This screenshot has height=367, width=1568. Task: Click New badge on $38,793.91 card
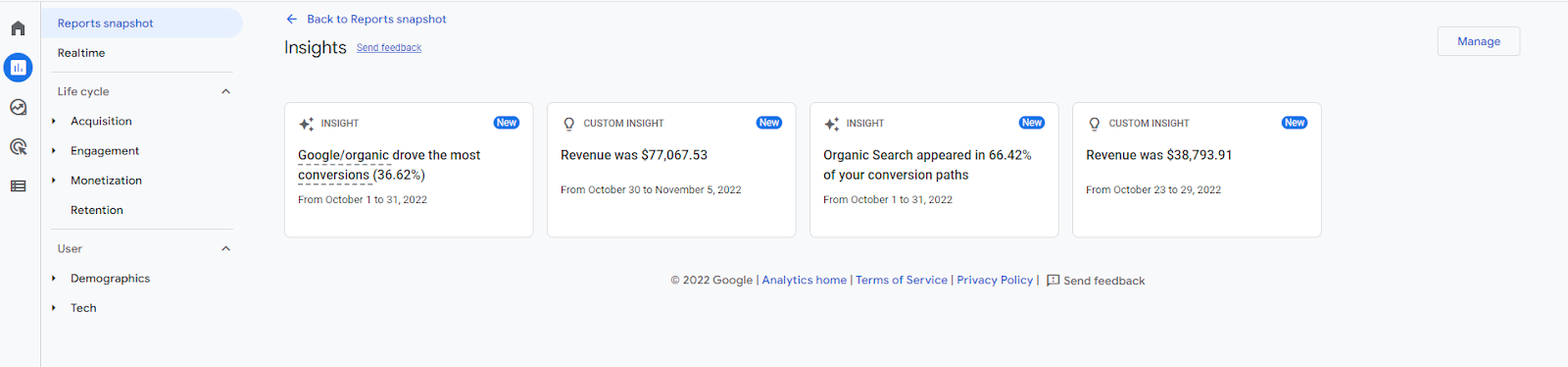point(1295,123)
